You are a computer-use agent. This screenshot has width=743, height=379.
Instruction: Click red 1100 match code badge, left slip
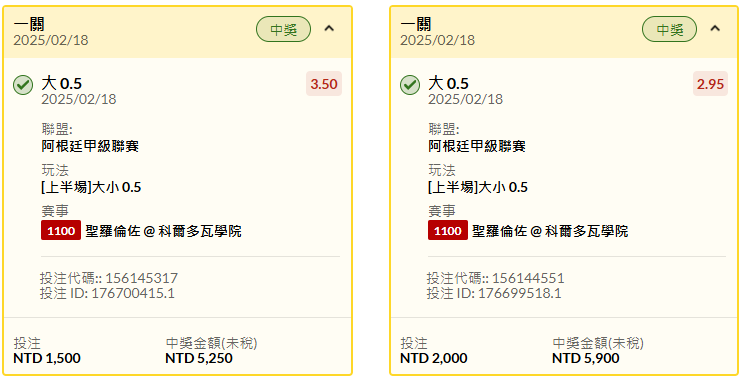click(61, 231)
